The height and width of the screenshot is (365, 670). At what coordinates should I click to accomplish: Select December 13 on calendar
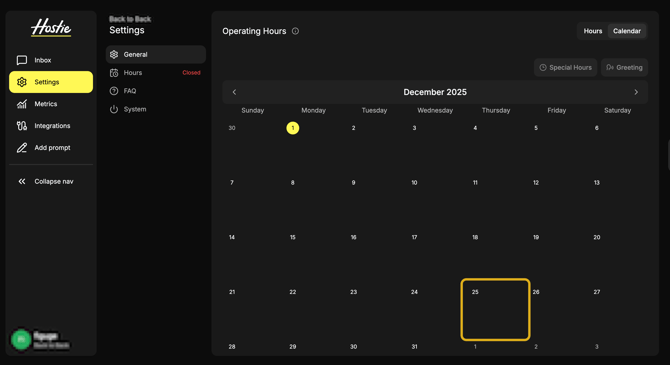(x=597, y=182)
